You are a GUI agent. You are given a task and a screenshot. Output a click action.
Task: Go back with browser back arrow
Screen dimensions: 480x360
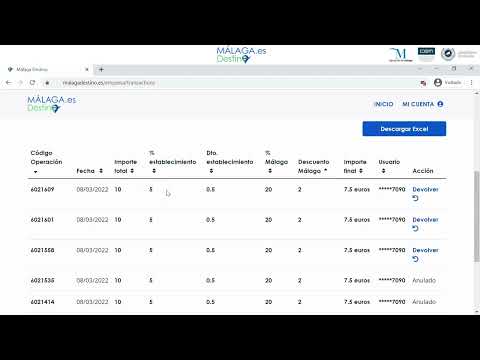pos(9,83)
